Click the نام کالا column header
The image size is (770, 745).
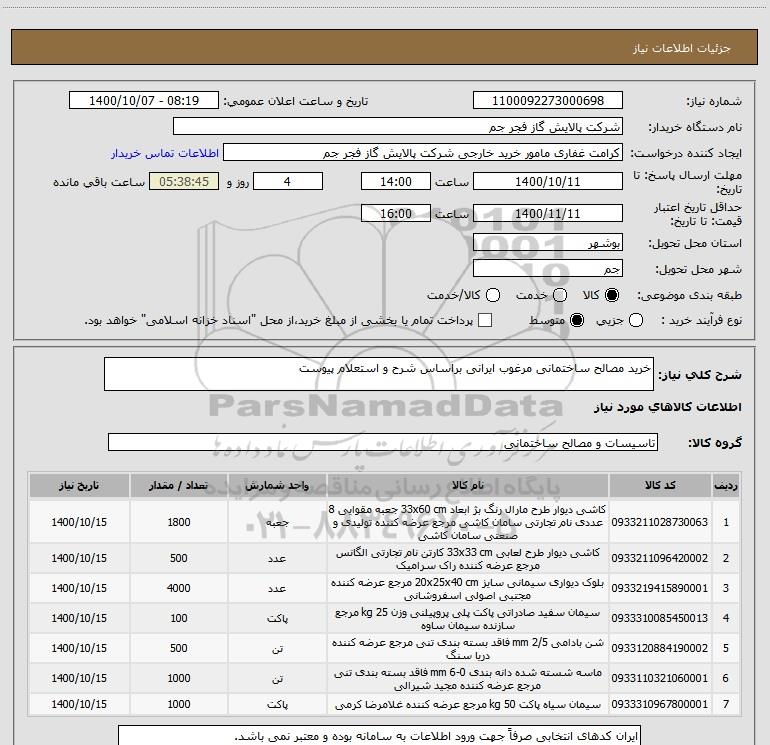pos(468,485)
